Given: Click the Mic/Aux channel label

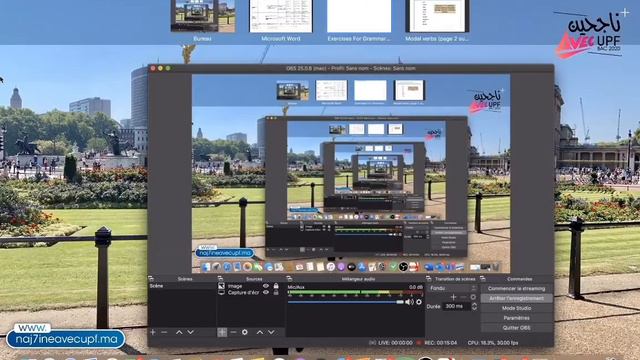Looking at the screenshot, I should 296,287.
